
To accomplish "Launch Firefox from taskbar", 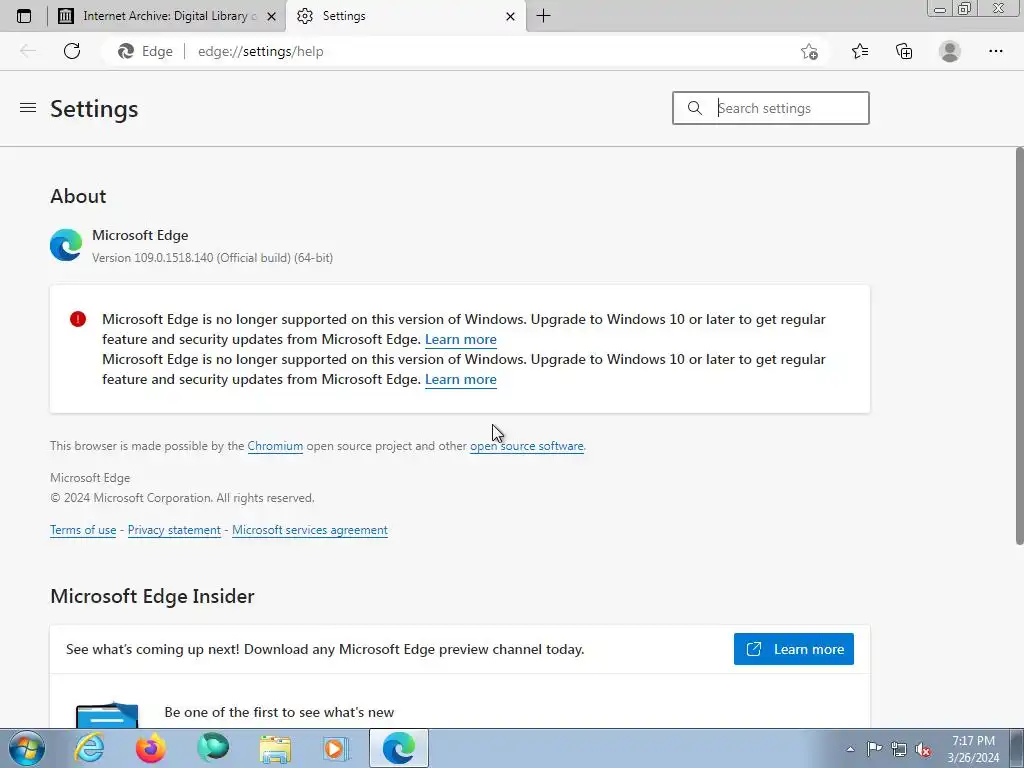I will coord(151,748).
